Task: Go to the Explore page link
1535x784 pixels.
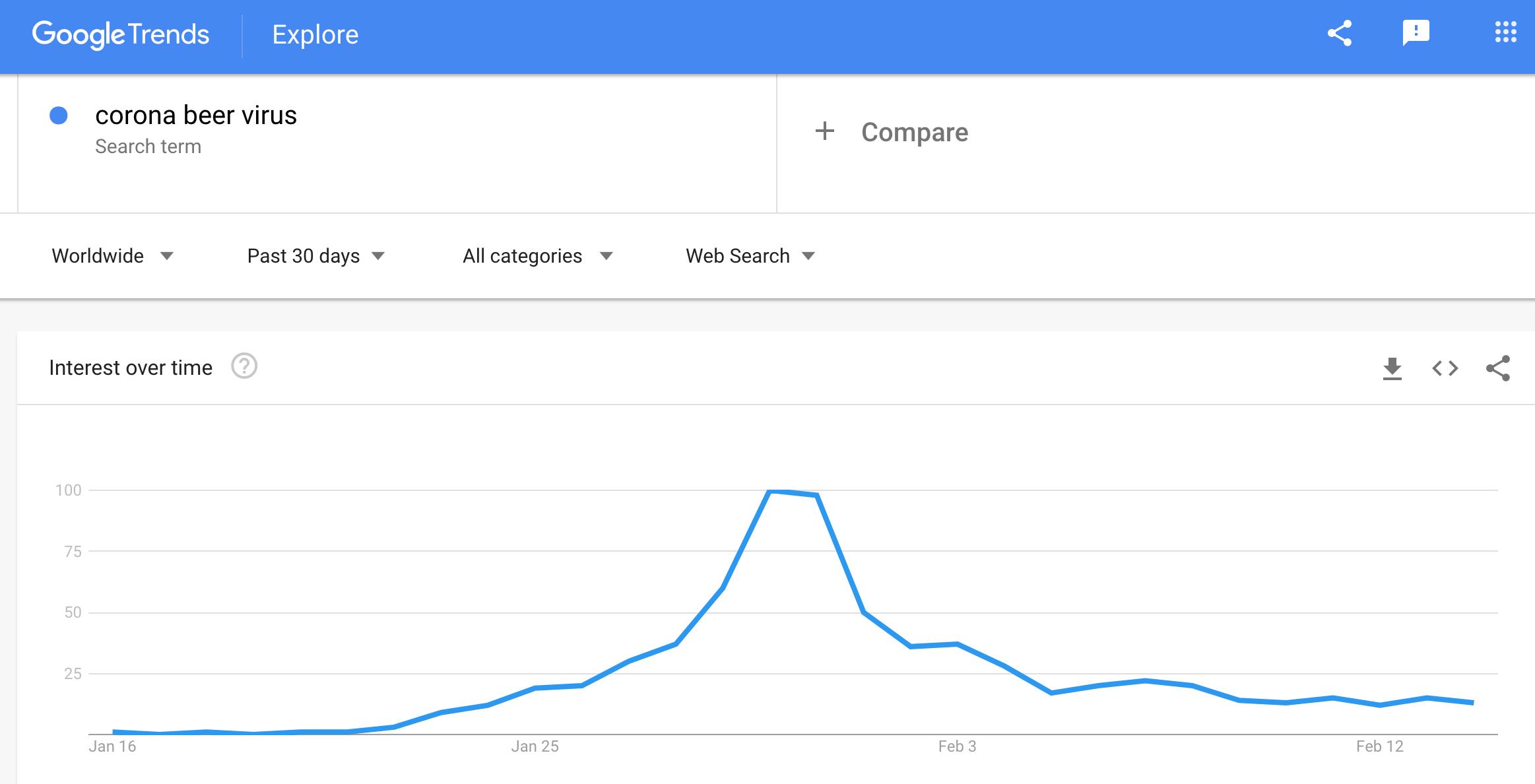Action: click(x=315, y=34)
